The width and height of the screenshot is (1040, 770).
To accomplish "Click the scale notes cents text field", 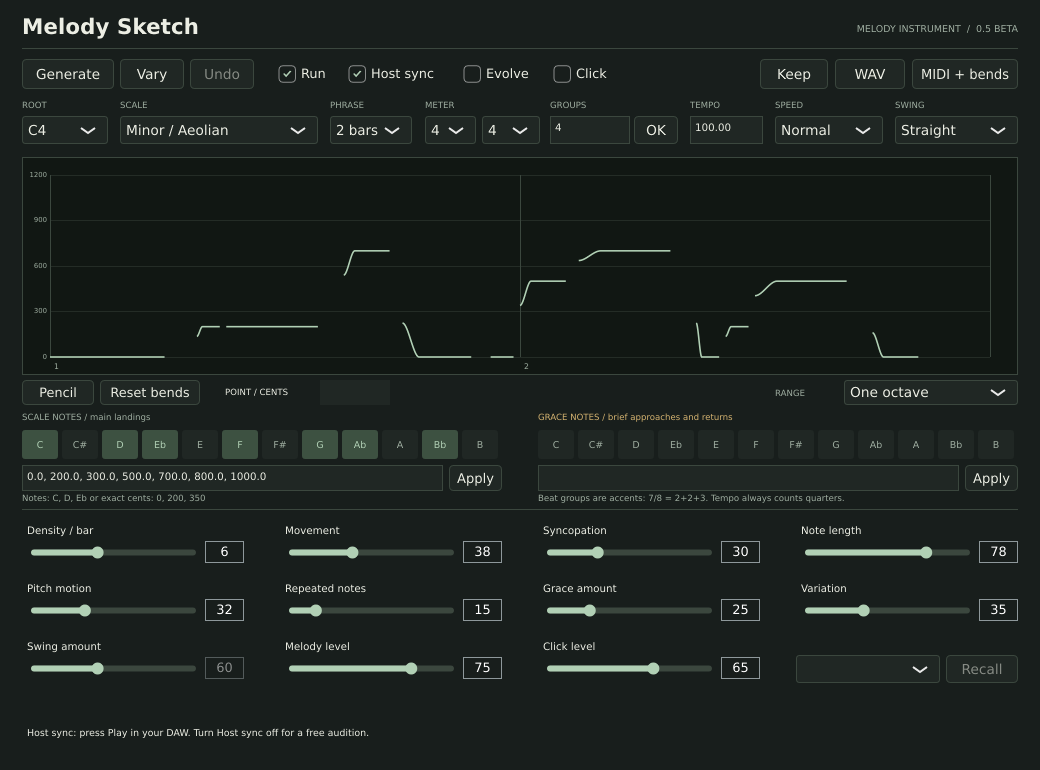I will (232, 478).
